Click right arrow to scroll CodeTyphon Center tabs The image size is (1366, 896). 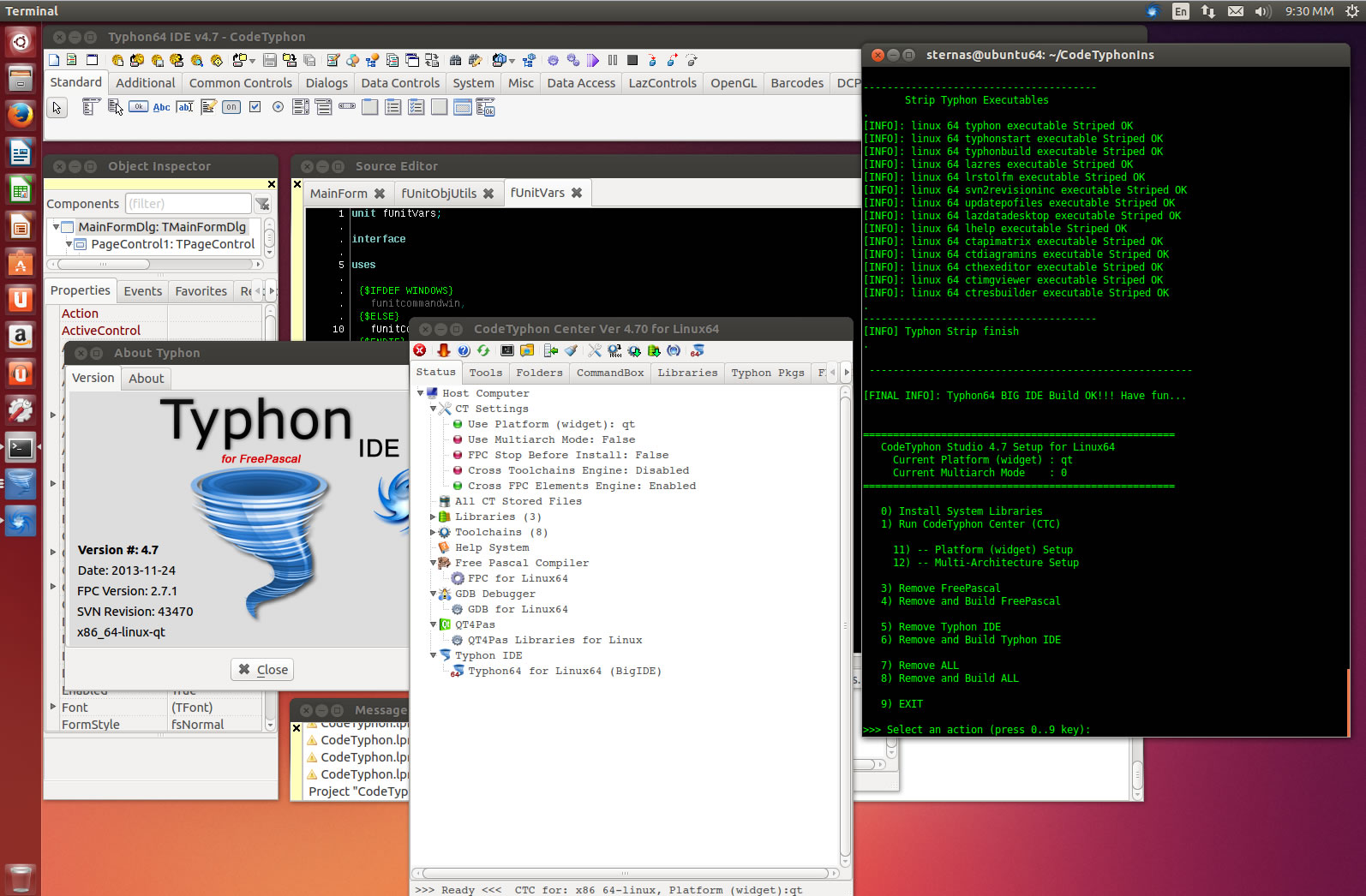pos(847,373)
